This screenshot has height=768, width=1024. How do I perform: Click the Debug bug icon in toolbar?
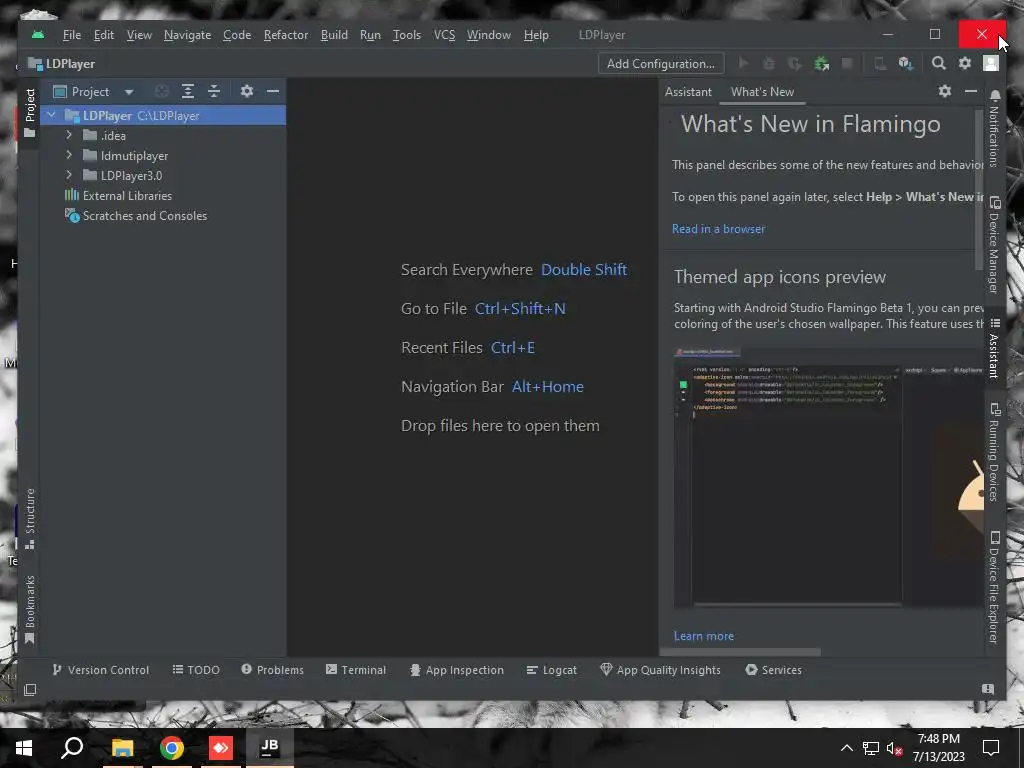769,63
